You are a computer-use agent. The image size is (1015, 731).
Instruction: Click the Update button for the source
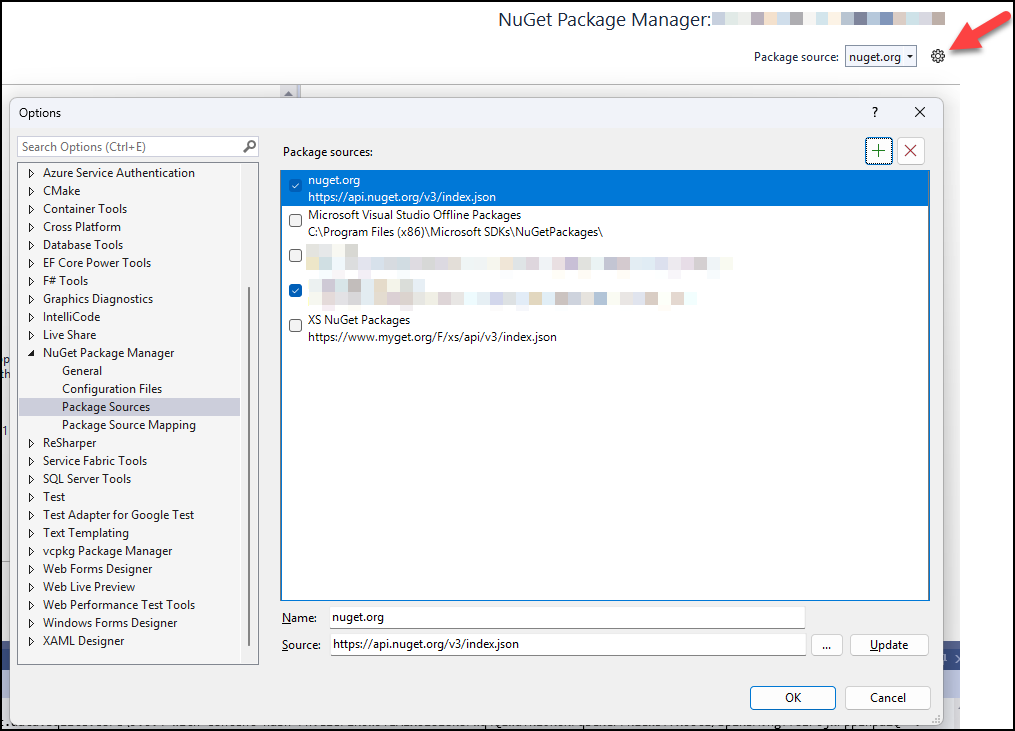click(888, 644)
